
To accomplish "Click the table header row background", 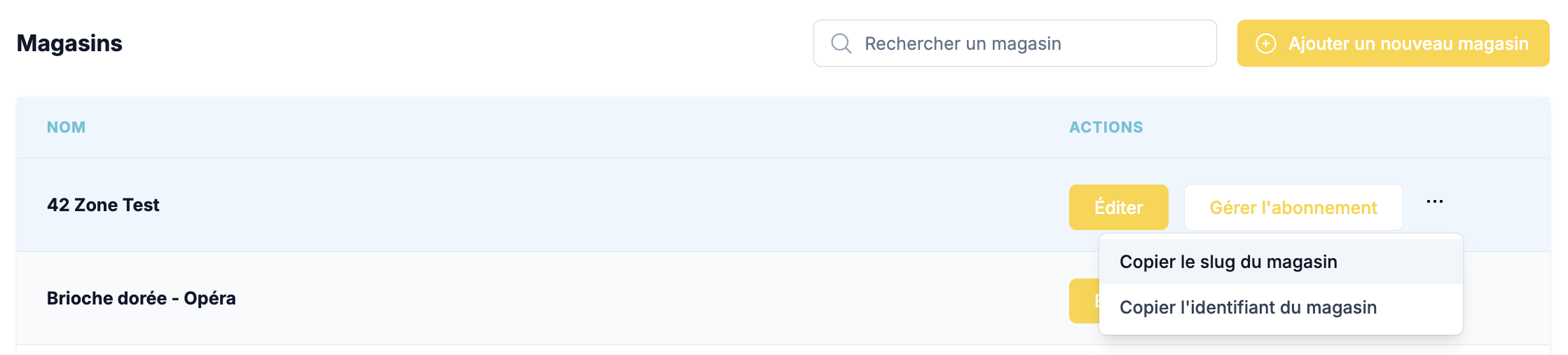I will pyautogui.click(x=561, y=127).
